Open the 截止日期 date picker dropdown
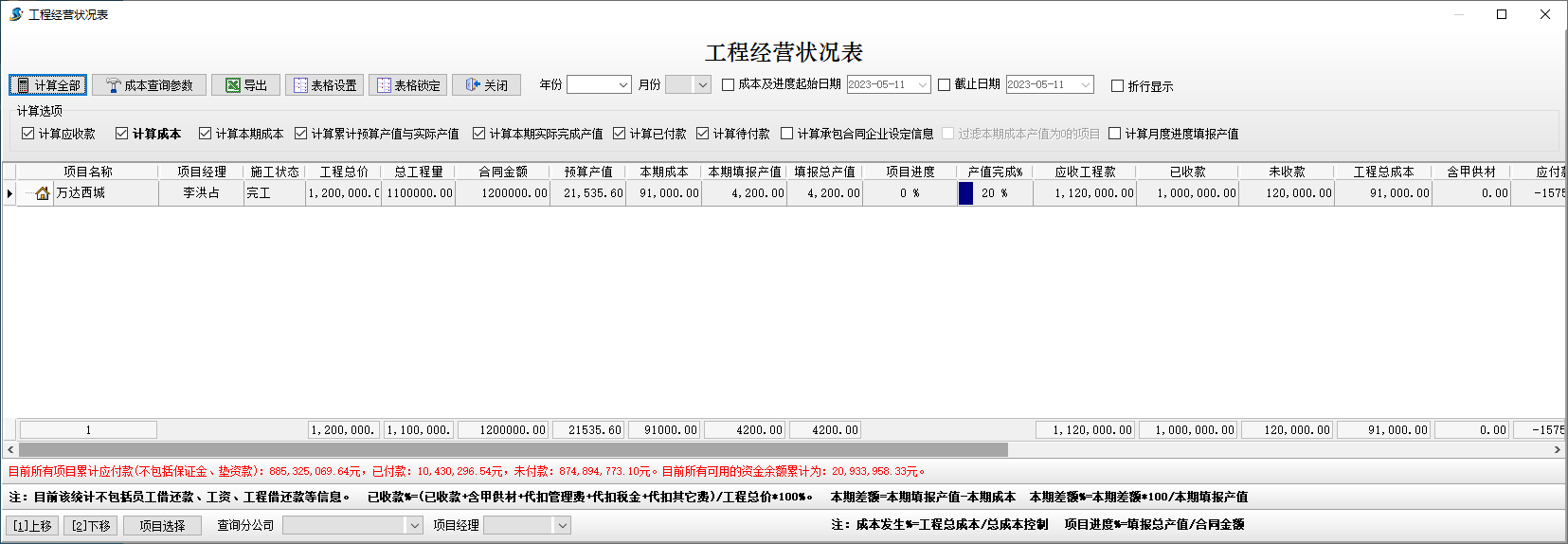The image size is (1568, 544). (x=1086, y=85)
